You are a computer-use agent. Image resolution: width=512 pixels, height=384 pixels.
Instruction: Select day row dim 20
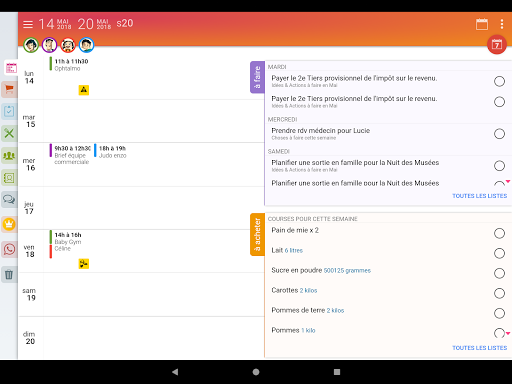[141, 338]
